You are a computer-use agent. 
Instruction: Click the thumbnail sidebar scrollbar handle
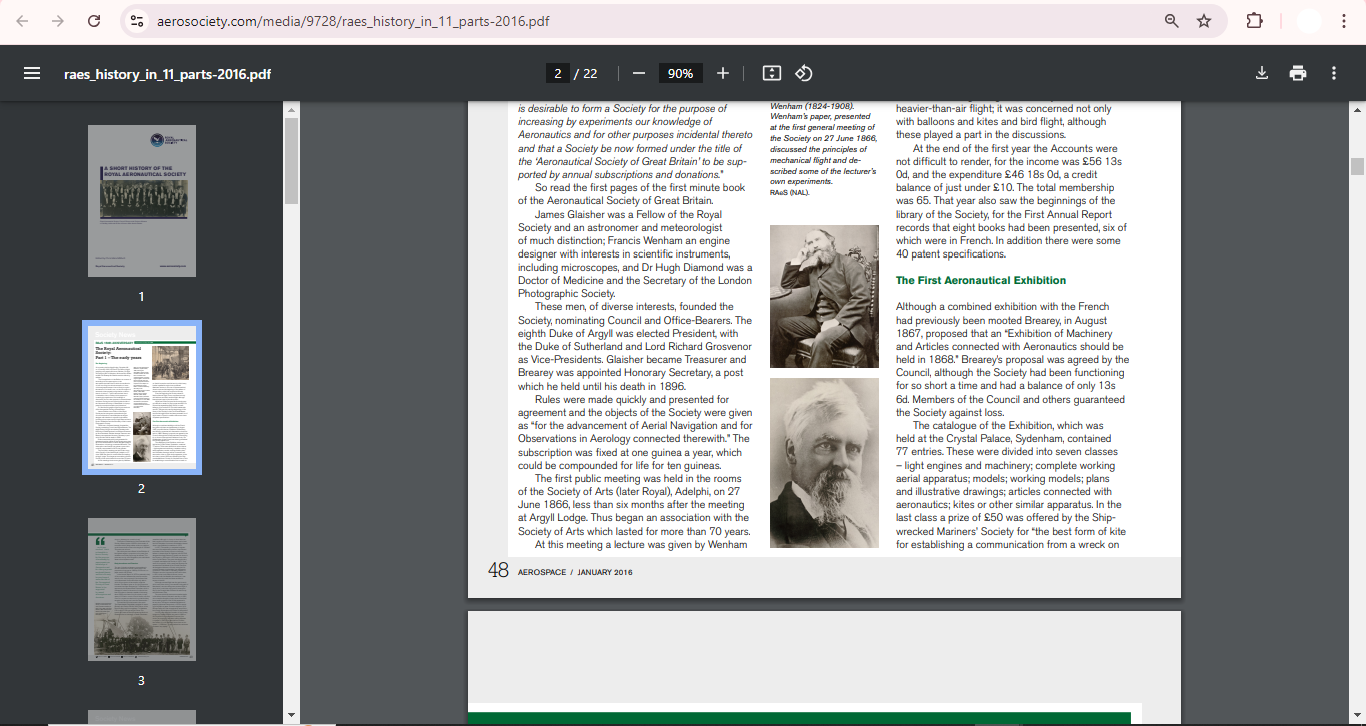291,161
